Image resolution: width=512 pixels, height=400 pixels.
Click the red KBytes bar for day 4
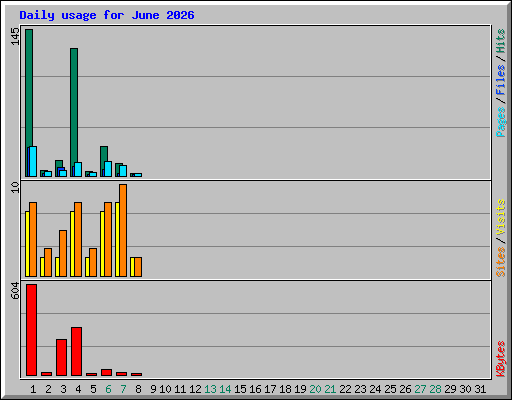pos(76,351)
